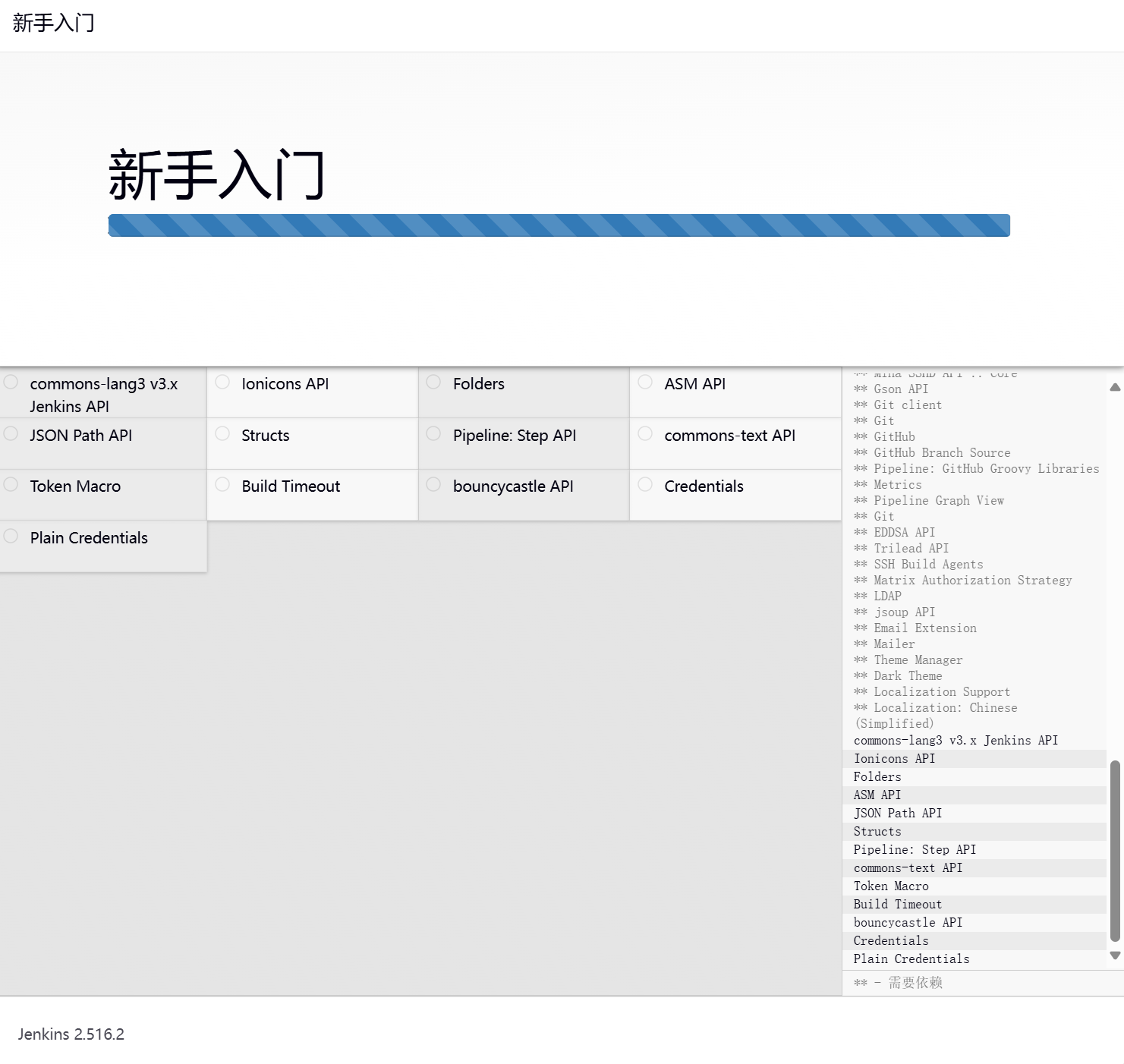The image size is (1124, 1064).
Task: Click the Jenkins 2.516.2 version text
Action: tap(71, 1034)
